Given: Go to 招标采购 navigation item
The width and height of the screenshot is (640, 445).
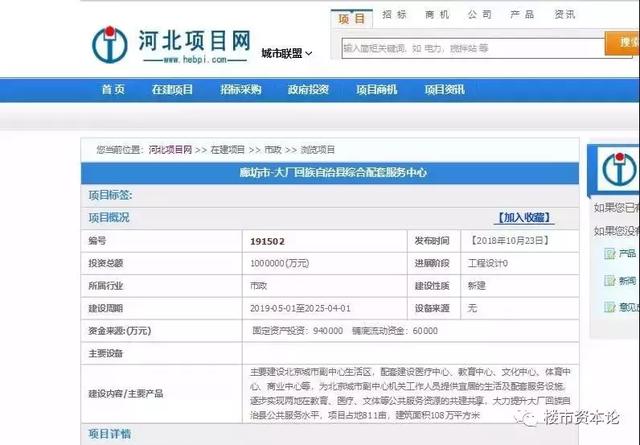Looking at the screenshot, I should tap(240, 90).
